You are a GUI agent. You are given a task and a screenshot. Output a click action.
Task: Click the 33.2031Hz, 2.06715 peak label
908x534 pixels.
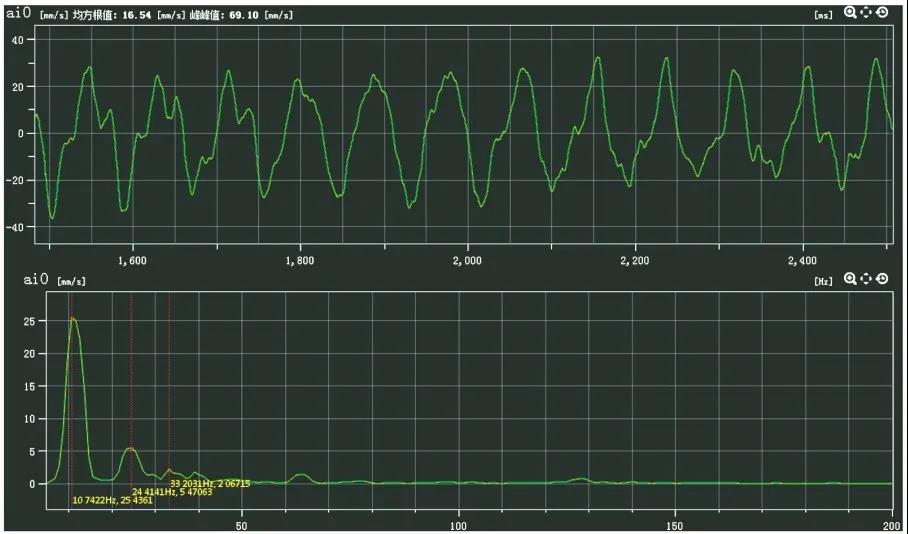point(210,483)
